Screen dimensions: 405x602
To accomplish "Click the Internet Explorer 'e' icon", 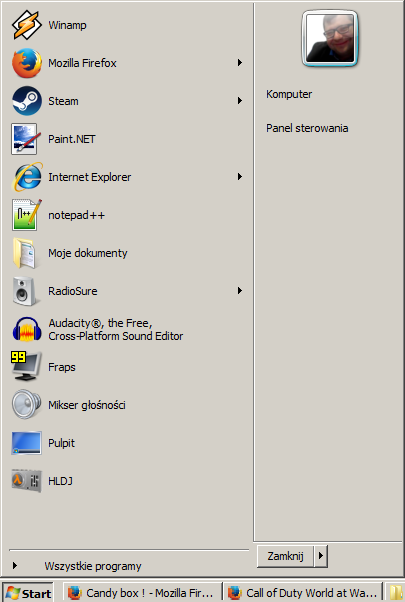I will click(27, 177).
